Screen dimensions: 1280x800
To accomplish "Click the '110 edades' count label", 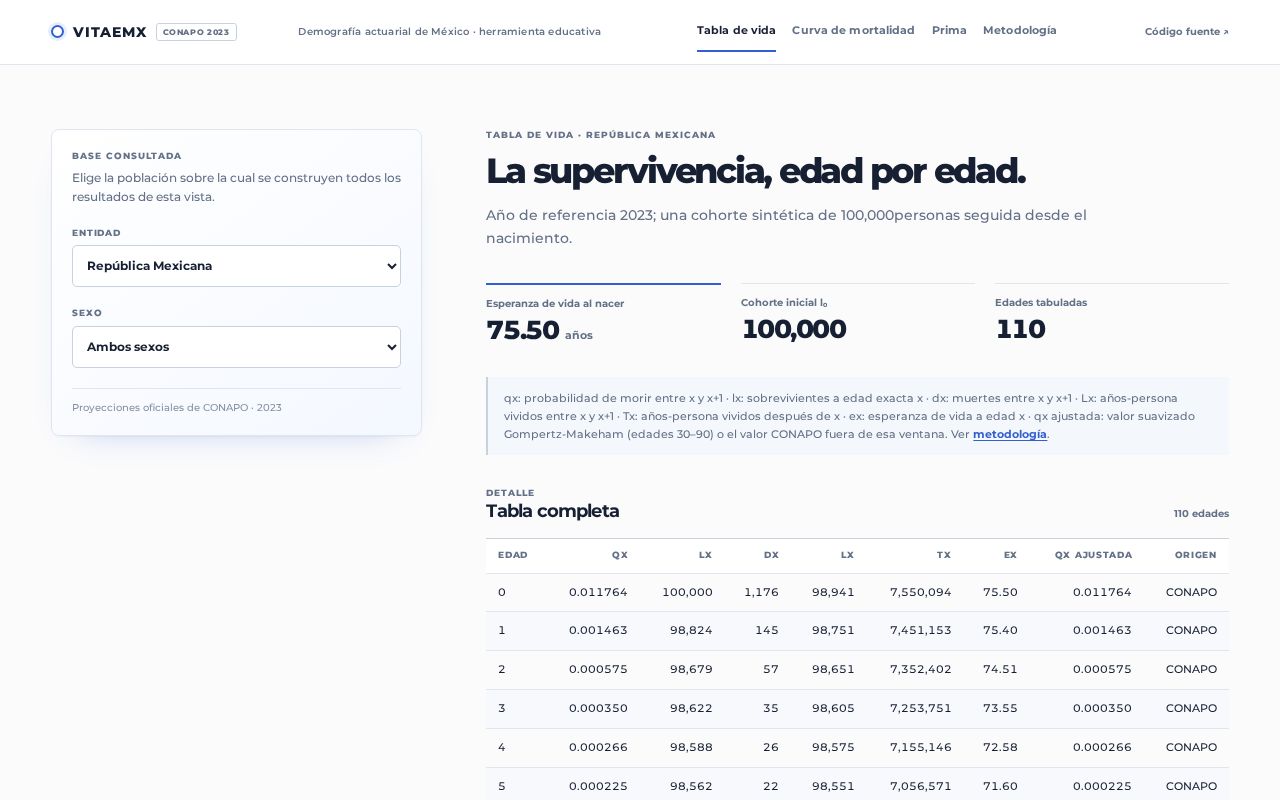I will click(1201, 514).
